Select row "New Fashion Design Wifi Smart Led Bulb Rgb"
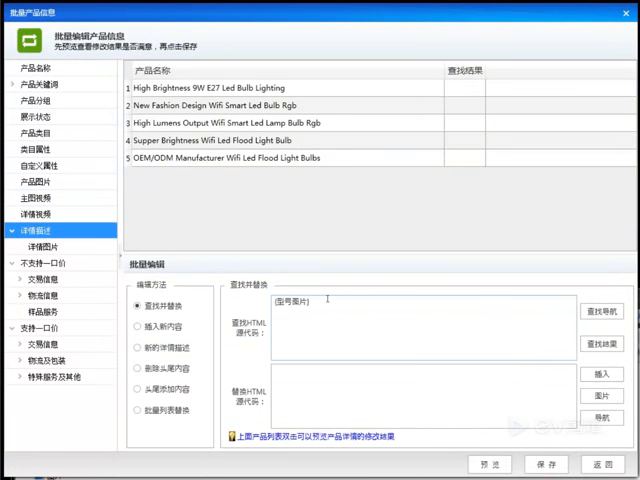 point(380,105)
